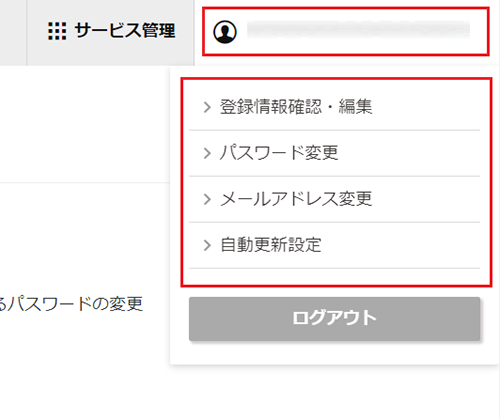Click the grid icon beside サービス管理
Screen dimensions: 500x419
pos(57,31)
